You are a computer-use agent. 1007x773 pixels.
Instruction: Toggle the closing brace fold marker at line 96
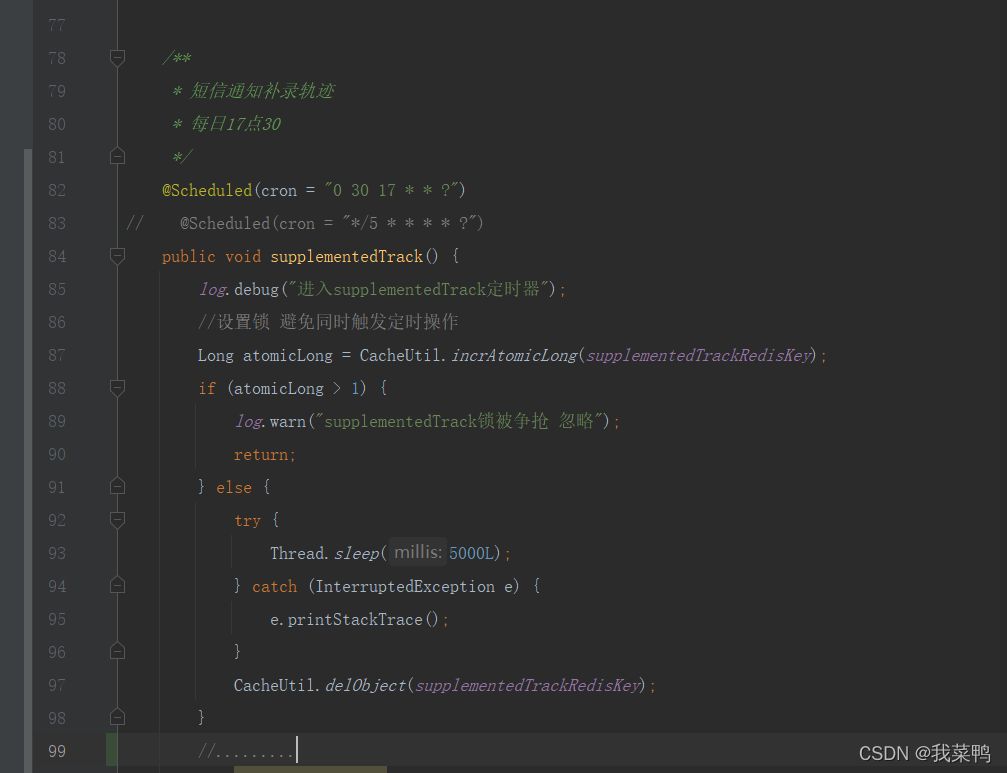click(117, 651)
